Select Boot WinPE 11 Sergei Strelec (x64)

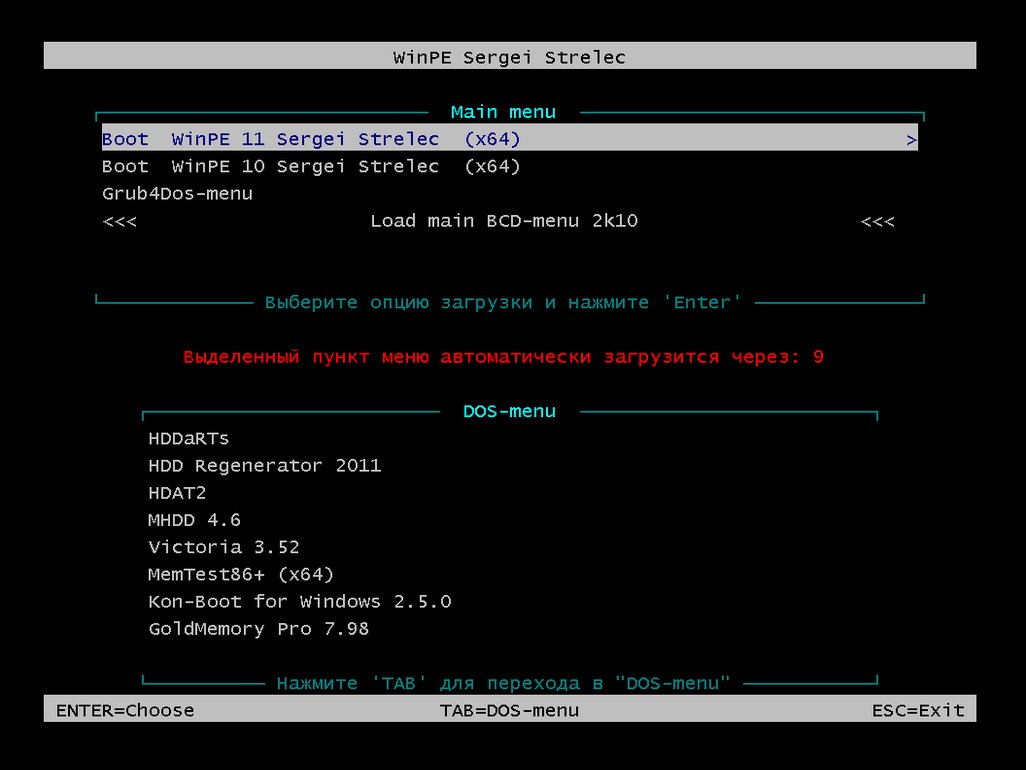pyautogui.click(x=311, y=140)
